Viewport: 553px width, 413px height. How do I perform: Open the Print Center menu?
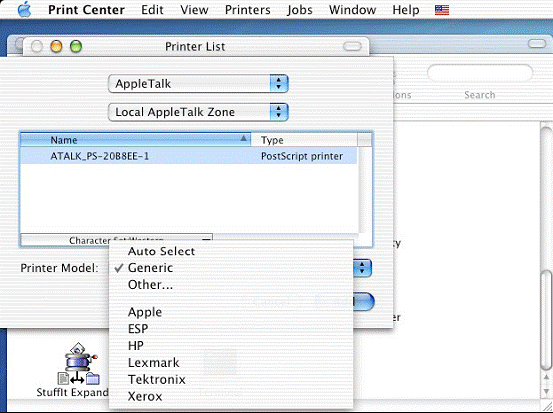point(86,10)
